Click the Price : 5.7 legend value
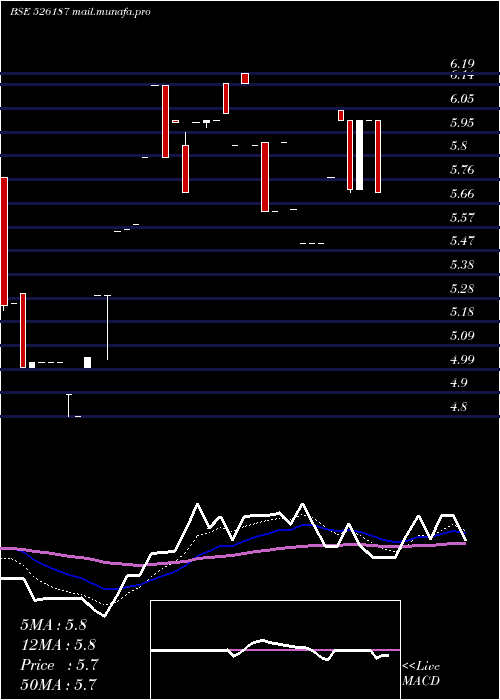Screen dimensions: 500x700 click(59, 665)
